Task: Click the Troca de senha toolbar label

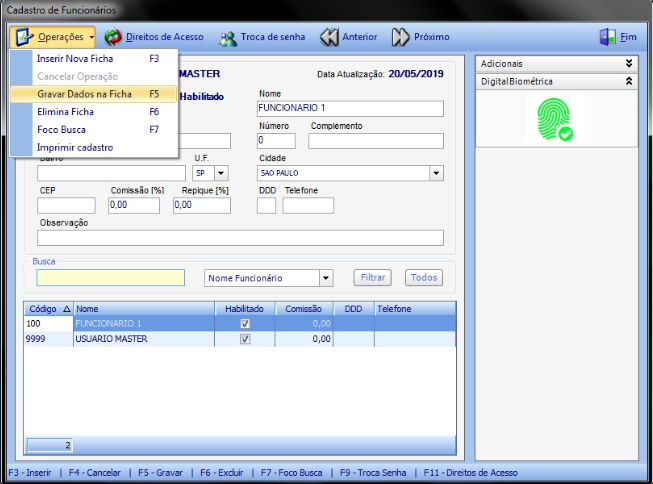Action: pyautogui.click(x=273, y=37)
